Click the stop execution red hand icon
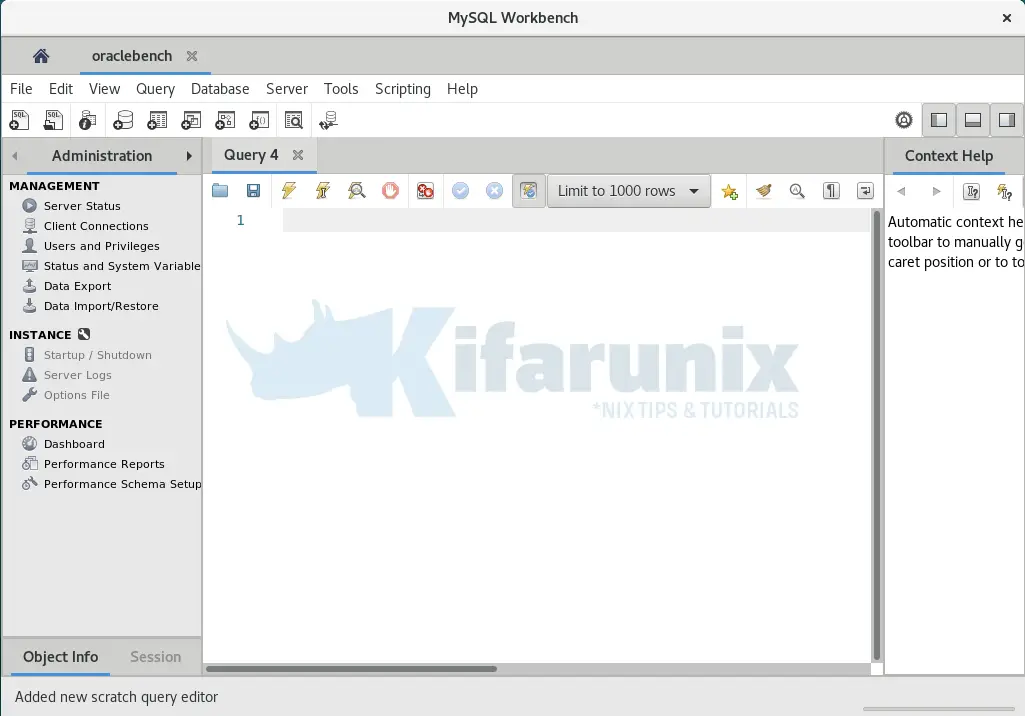Image resolution: width=1025 pixels, height=716 pixels. click(x=391, y=191)
